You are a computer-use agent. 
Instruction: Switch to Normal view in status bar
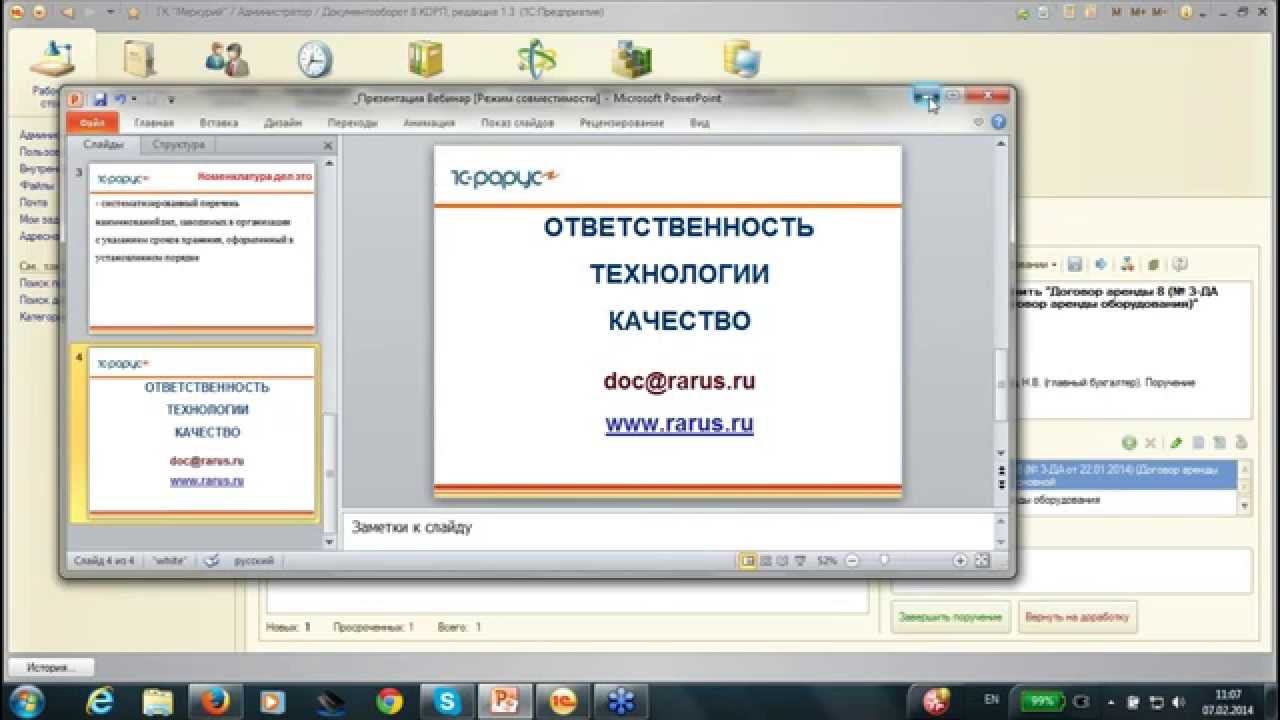coord(747,561)
